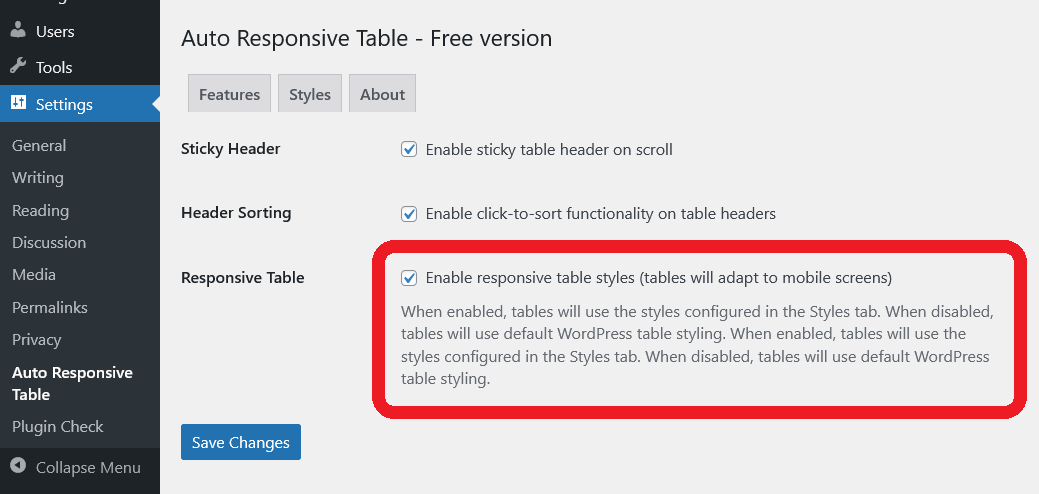Open Media settings link
The height and width of the screenshot is (494, 1039).
(34, 274)
